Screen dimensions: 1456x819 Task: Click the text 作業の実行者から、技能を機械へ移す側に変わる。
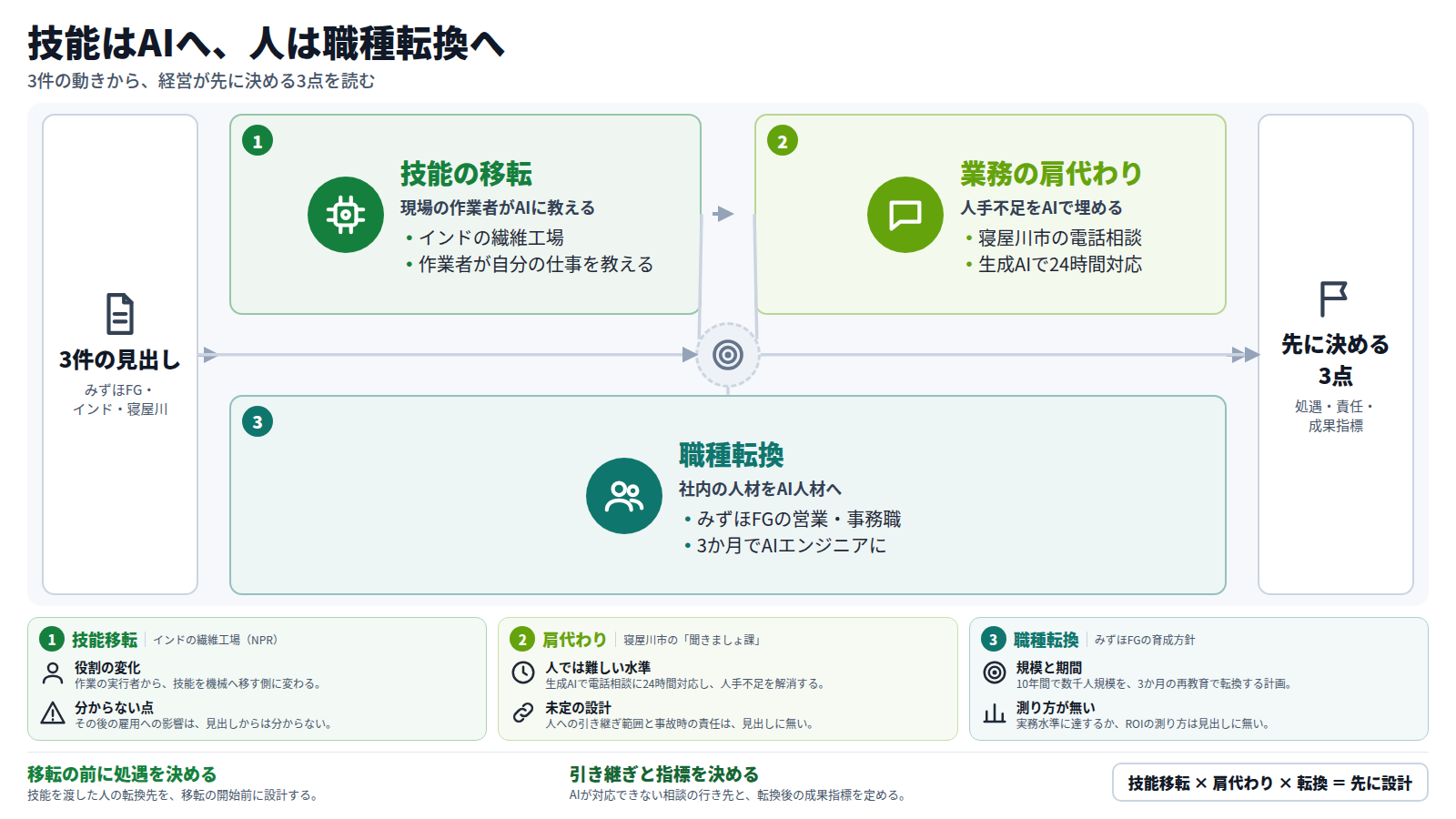pyautogui.click(x=197, y=683)
